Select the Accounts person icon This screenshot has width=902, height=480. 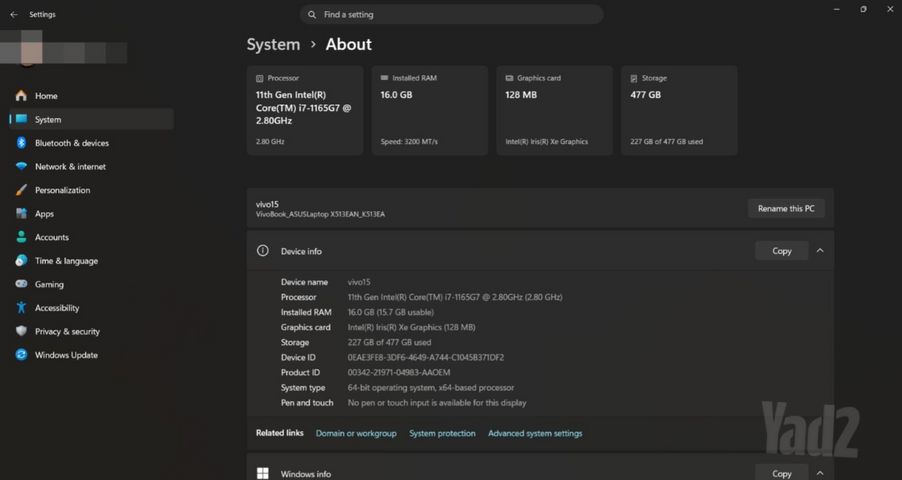point(21,237)
